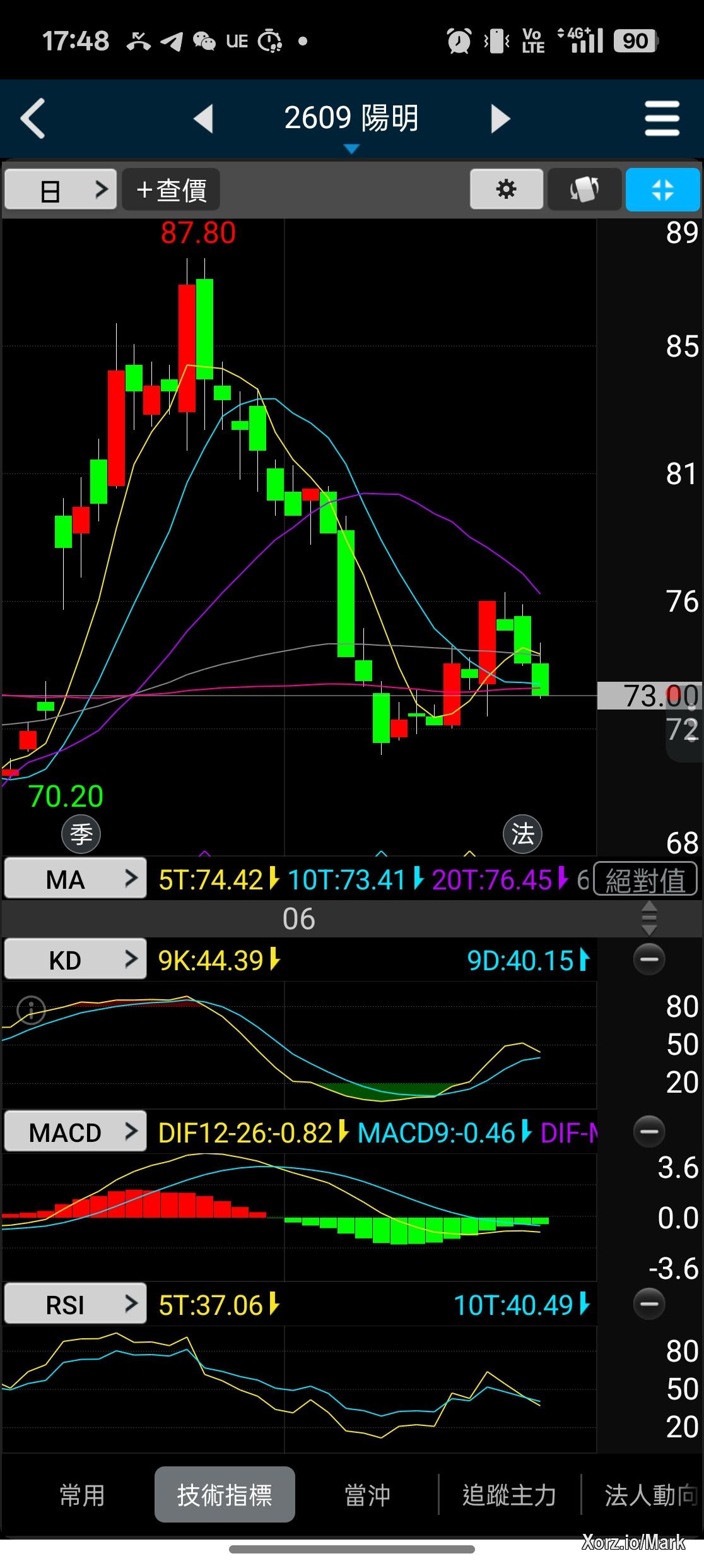Open the hamburger menu
This screenshot has height=1568, width=704.
click(x=662, y=118)
